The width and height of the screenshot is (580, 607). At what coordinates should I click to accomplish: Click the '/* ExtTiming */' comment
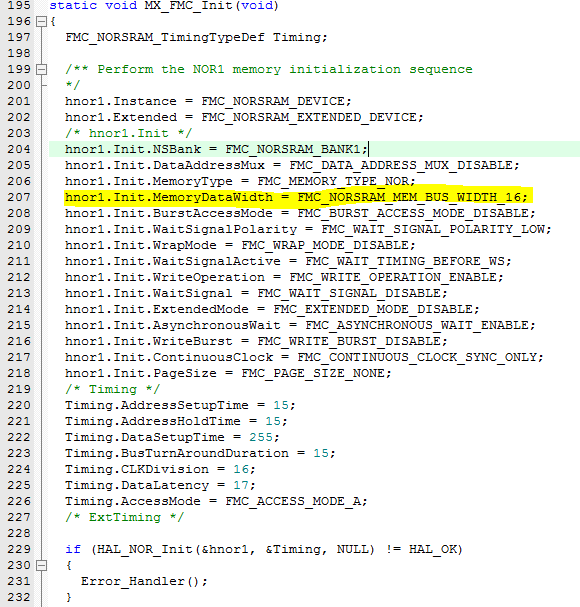pos(124,518)
